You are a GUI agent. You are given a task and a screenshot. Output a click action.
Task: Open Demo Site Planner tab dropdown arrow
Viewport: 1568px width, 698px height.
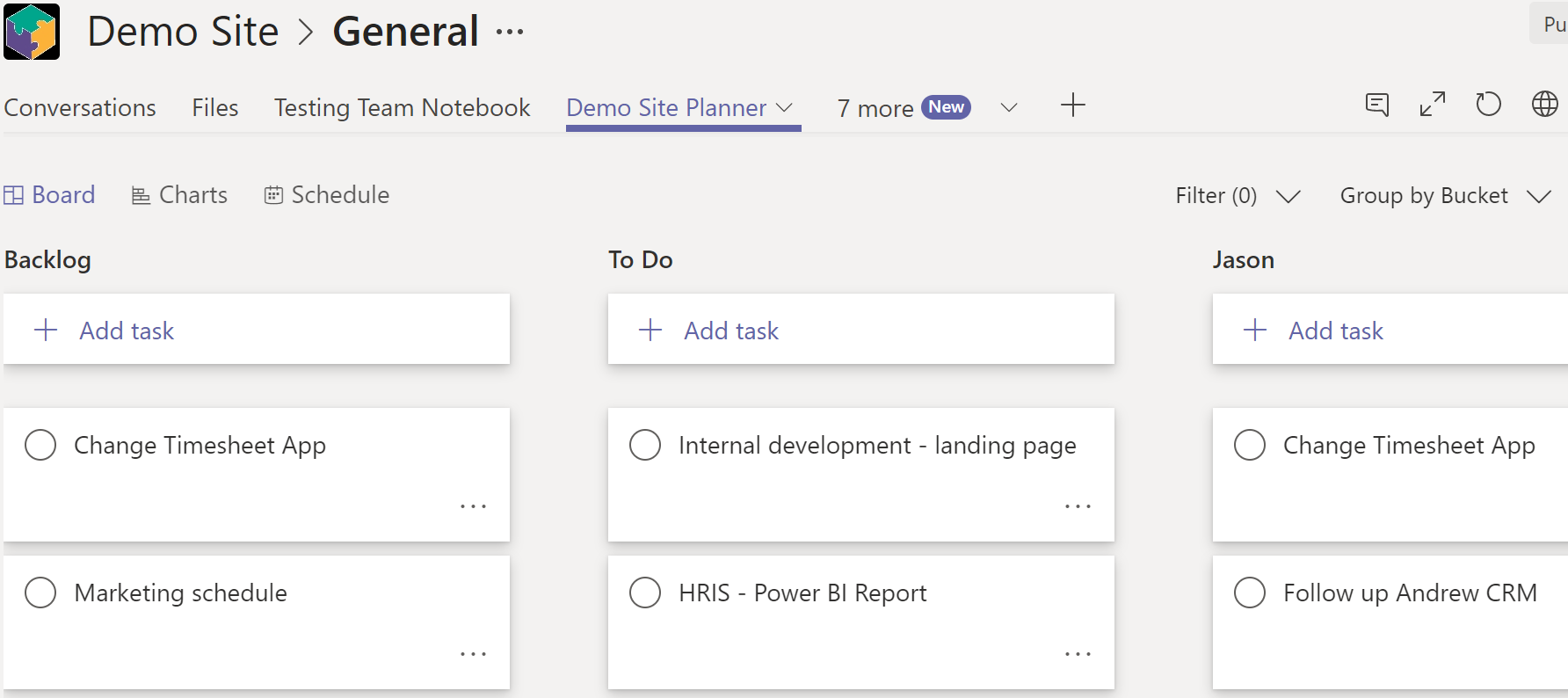click(785, 107)
